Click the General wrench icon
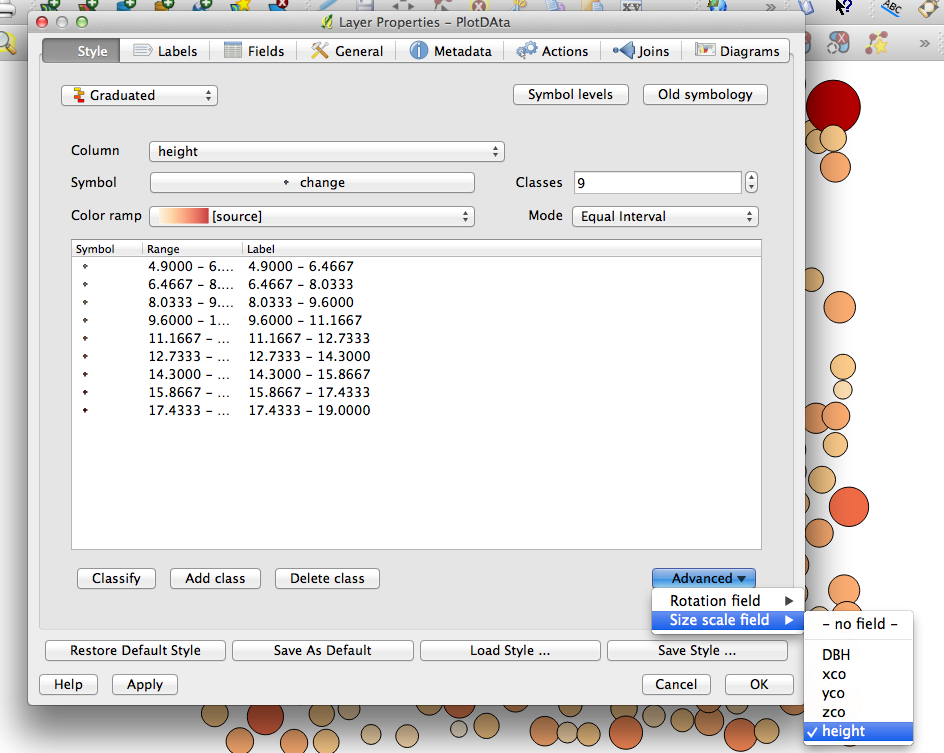The width and height of the screenshot is (944, 753). pos(320,50)
